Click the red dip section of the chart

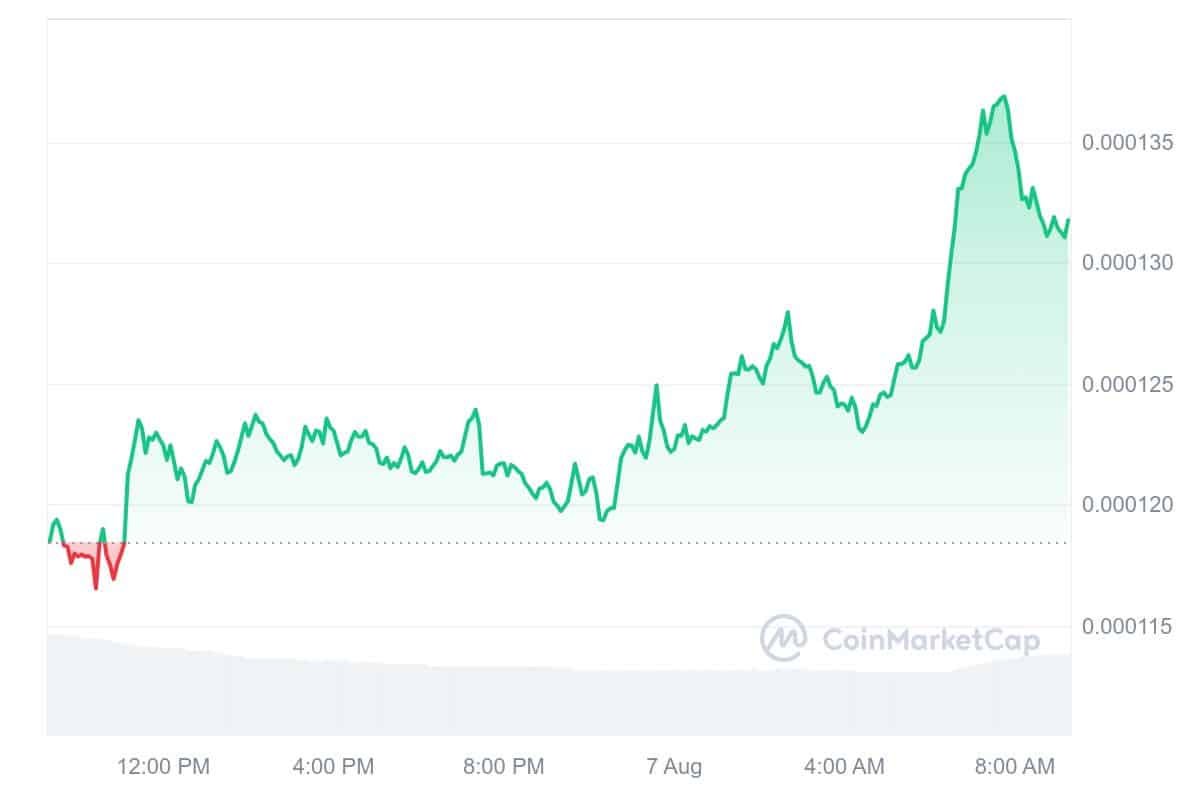click(92, 560)
